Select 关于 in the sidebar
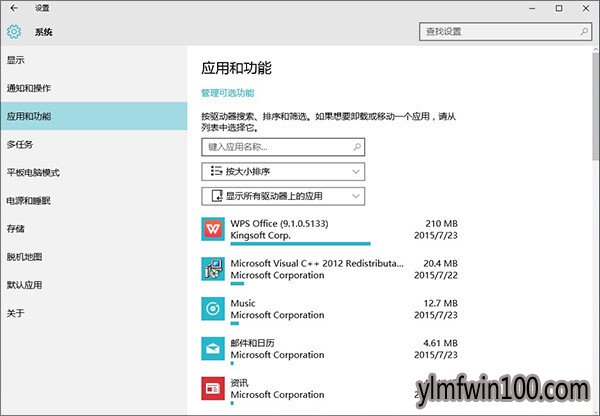 click(94, 313)
